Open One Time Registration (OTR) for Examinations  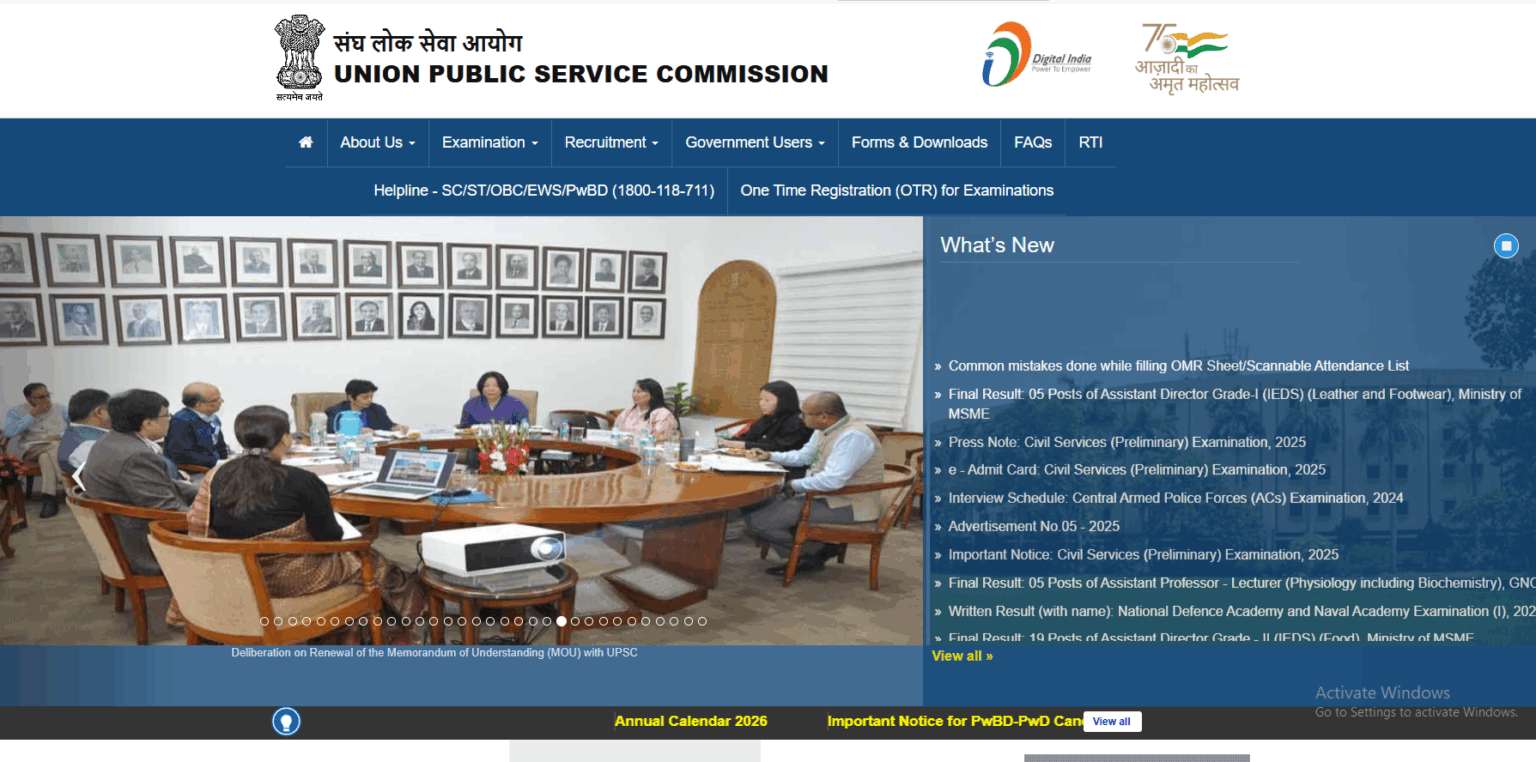pyautogui.click(x=897, y=190)
